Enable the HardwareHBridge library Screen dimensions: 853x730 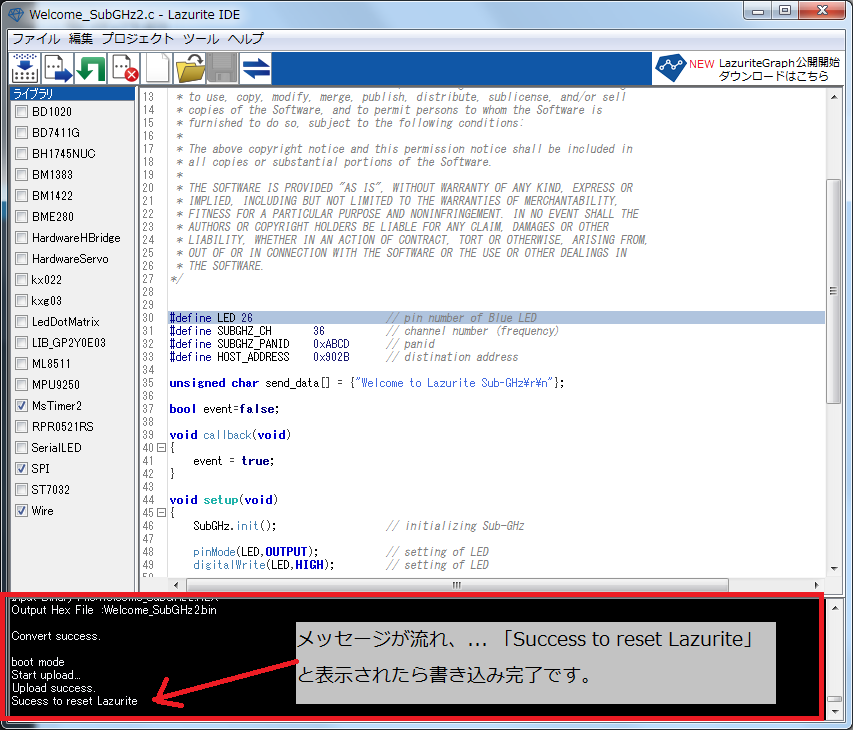pyautogui.click(x=21, y=238)
